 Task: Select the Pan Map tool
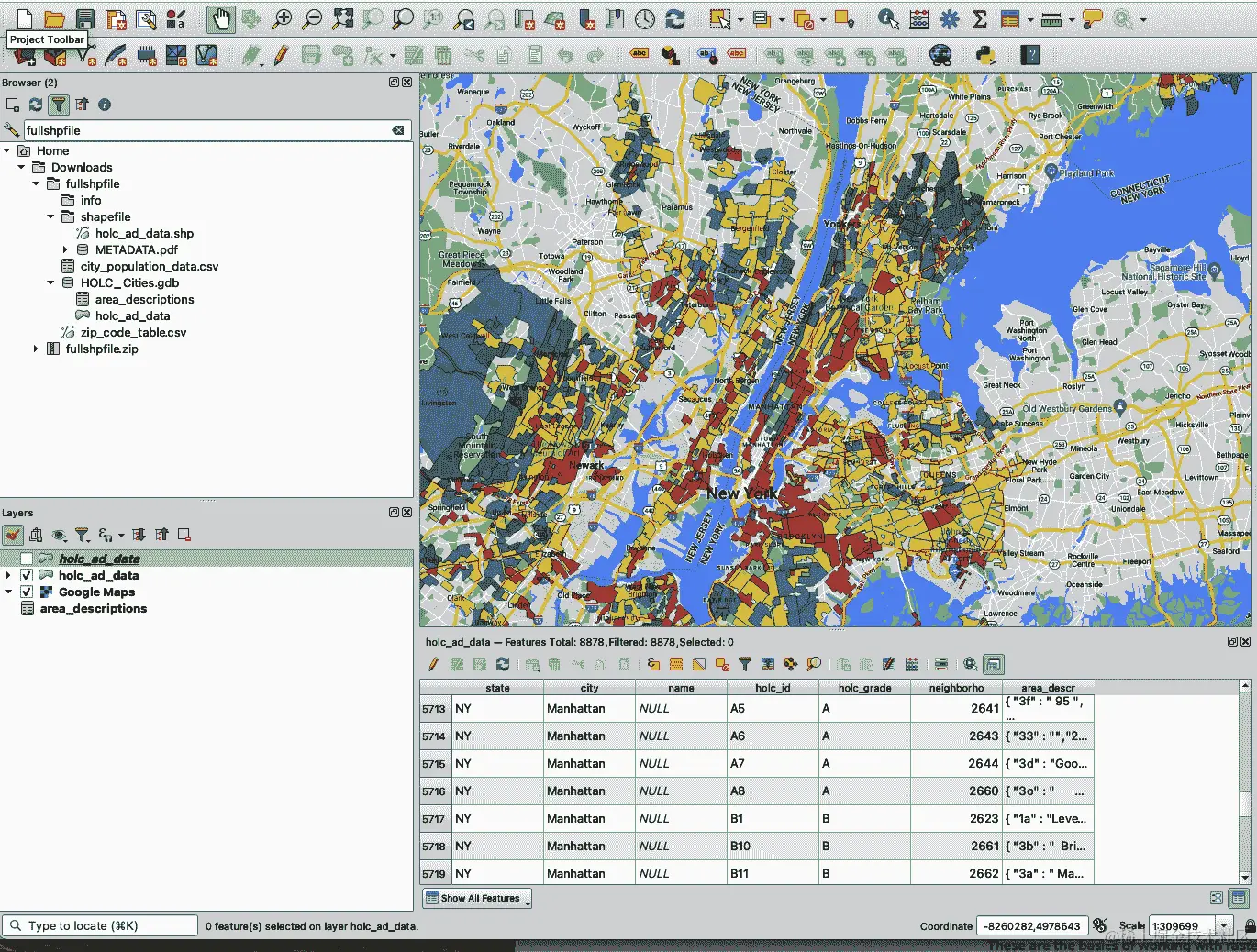coord(220,18)
